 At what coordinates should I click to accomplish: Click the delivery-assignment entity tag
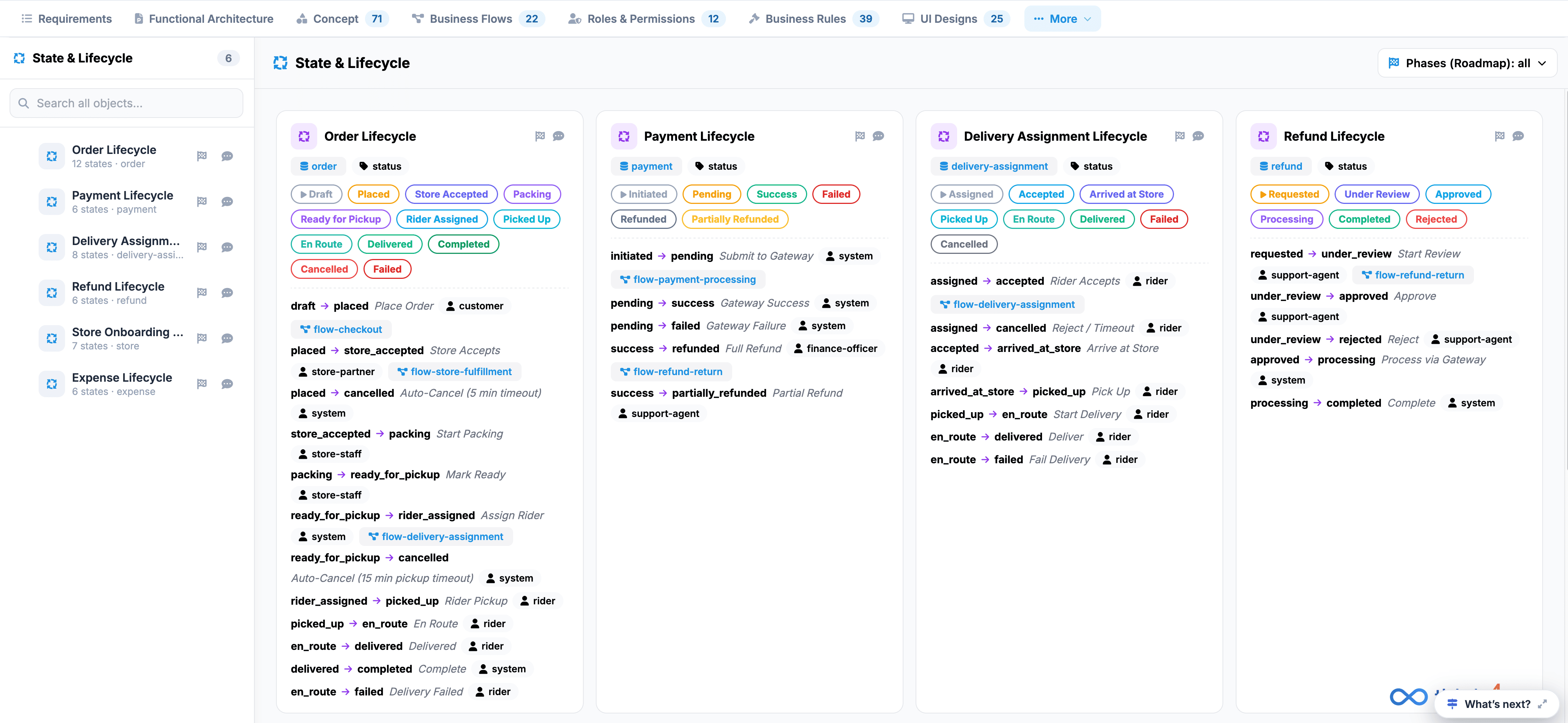[x=994, y=166]
